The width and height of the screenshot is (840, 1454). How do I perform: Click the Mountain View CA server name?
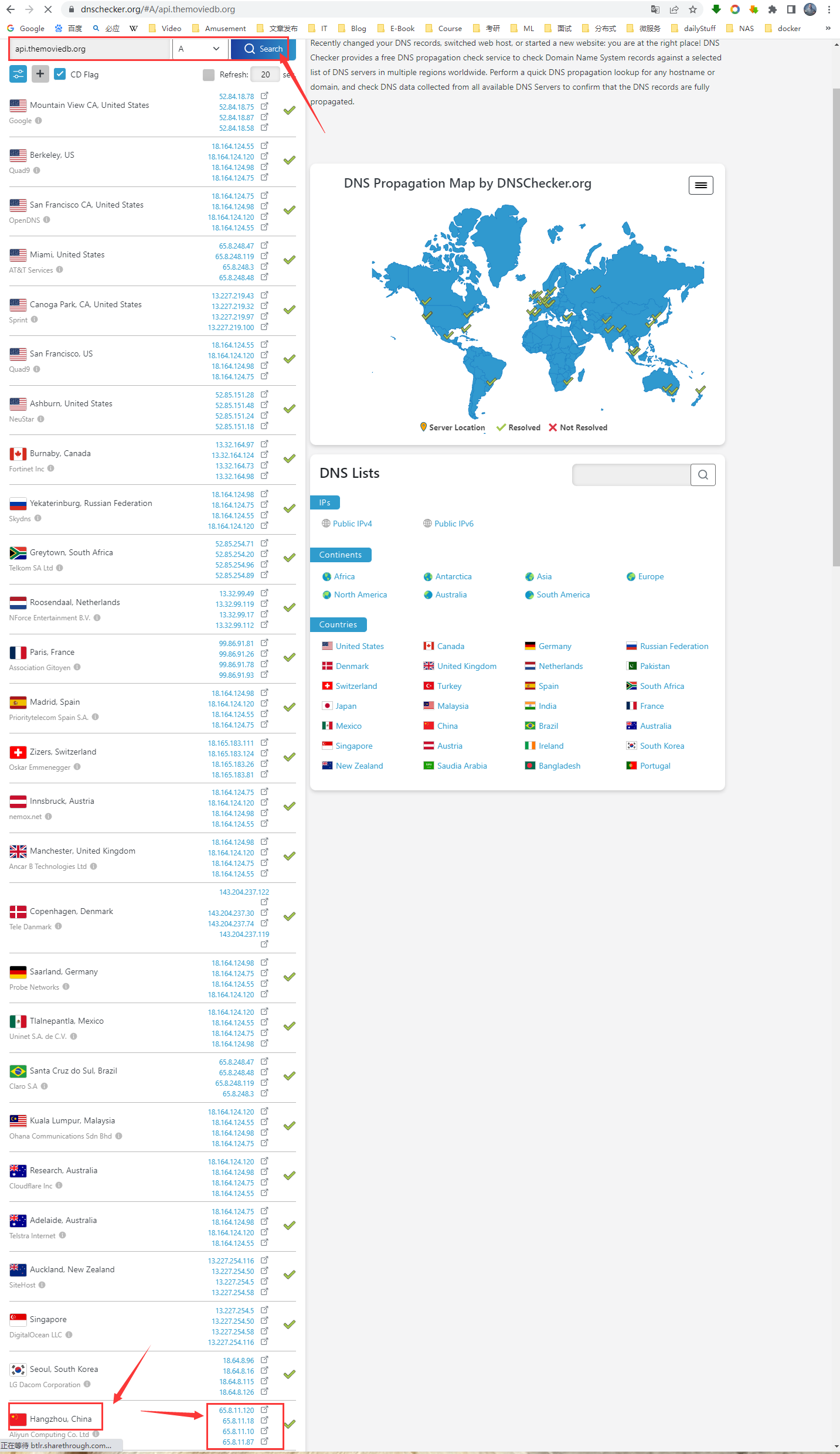[89, 105]
